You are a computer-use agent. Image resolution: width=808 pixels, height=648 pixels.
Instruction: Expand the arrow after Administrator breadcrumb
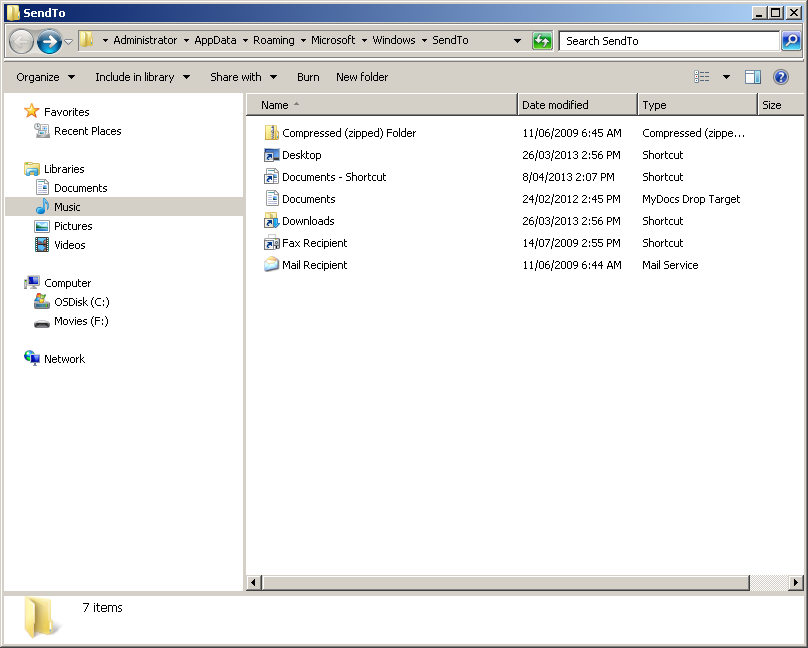click(186, 40)
